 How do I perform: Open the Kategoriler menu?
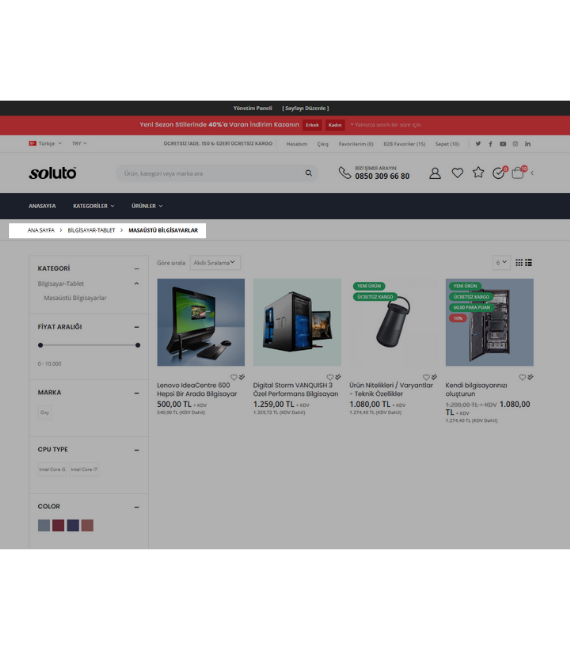click(94, 206)
